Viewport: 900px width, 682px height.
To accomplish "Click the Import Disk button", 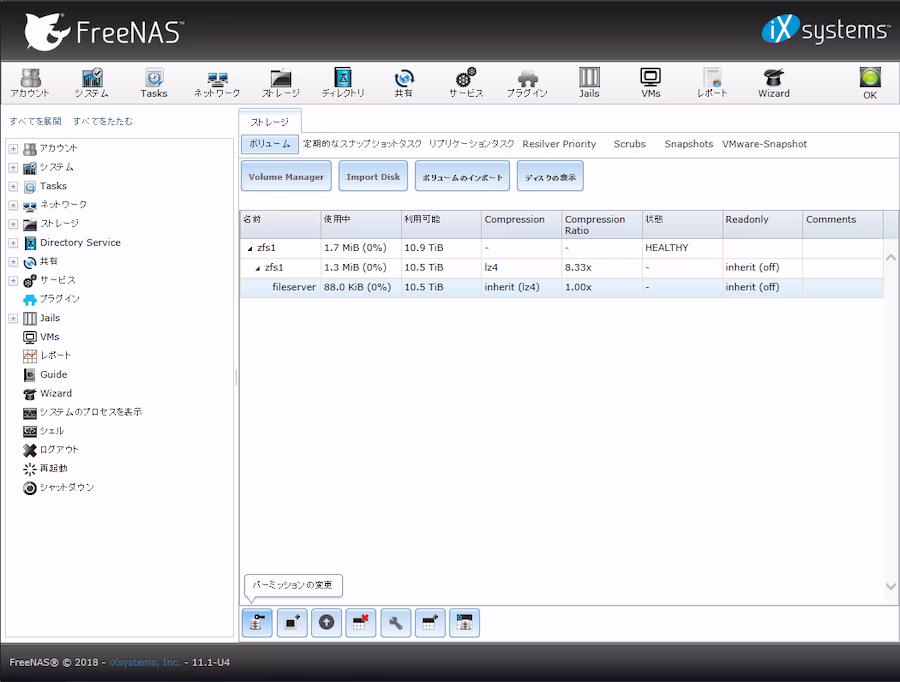I will click(373, 176).
